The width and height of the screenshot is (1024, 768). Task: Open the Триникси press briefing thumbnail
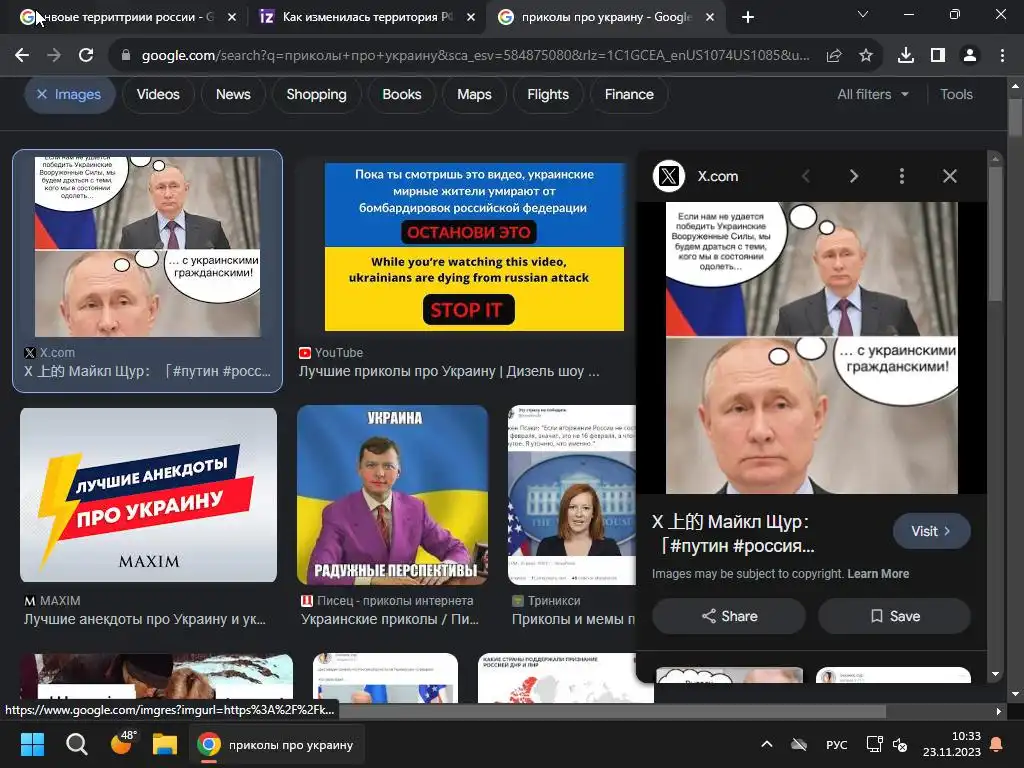(572, 495)
